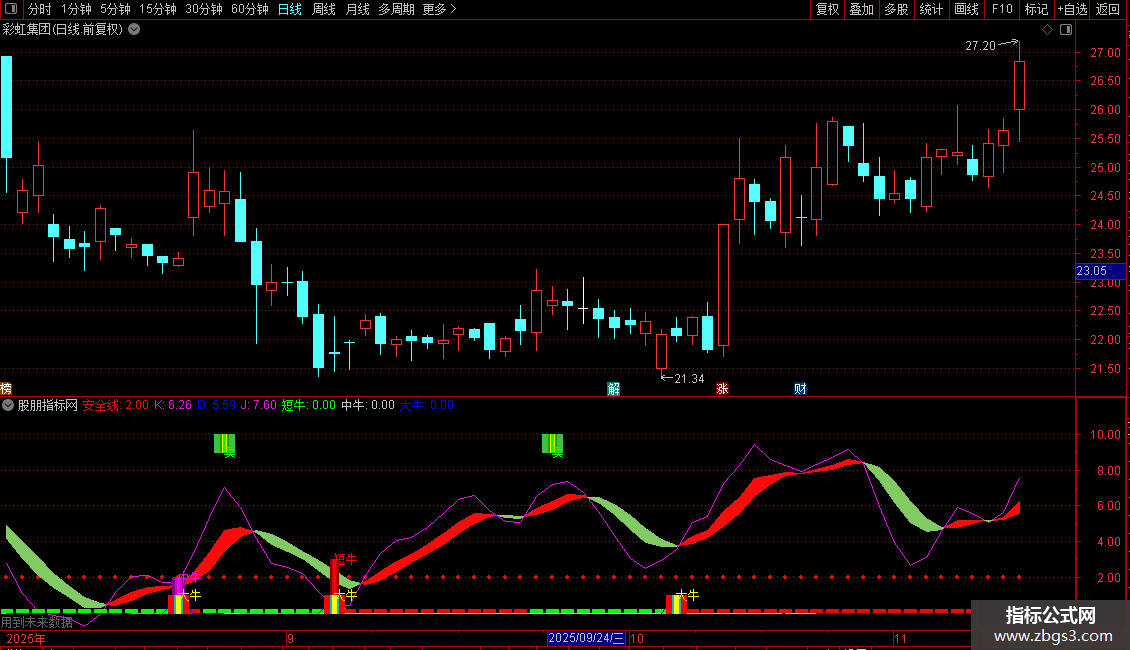Screen dimensions: 1130x650
Task: Click the month 11 axis label
Action: tap(900, 638)
